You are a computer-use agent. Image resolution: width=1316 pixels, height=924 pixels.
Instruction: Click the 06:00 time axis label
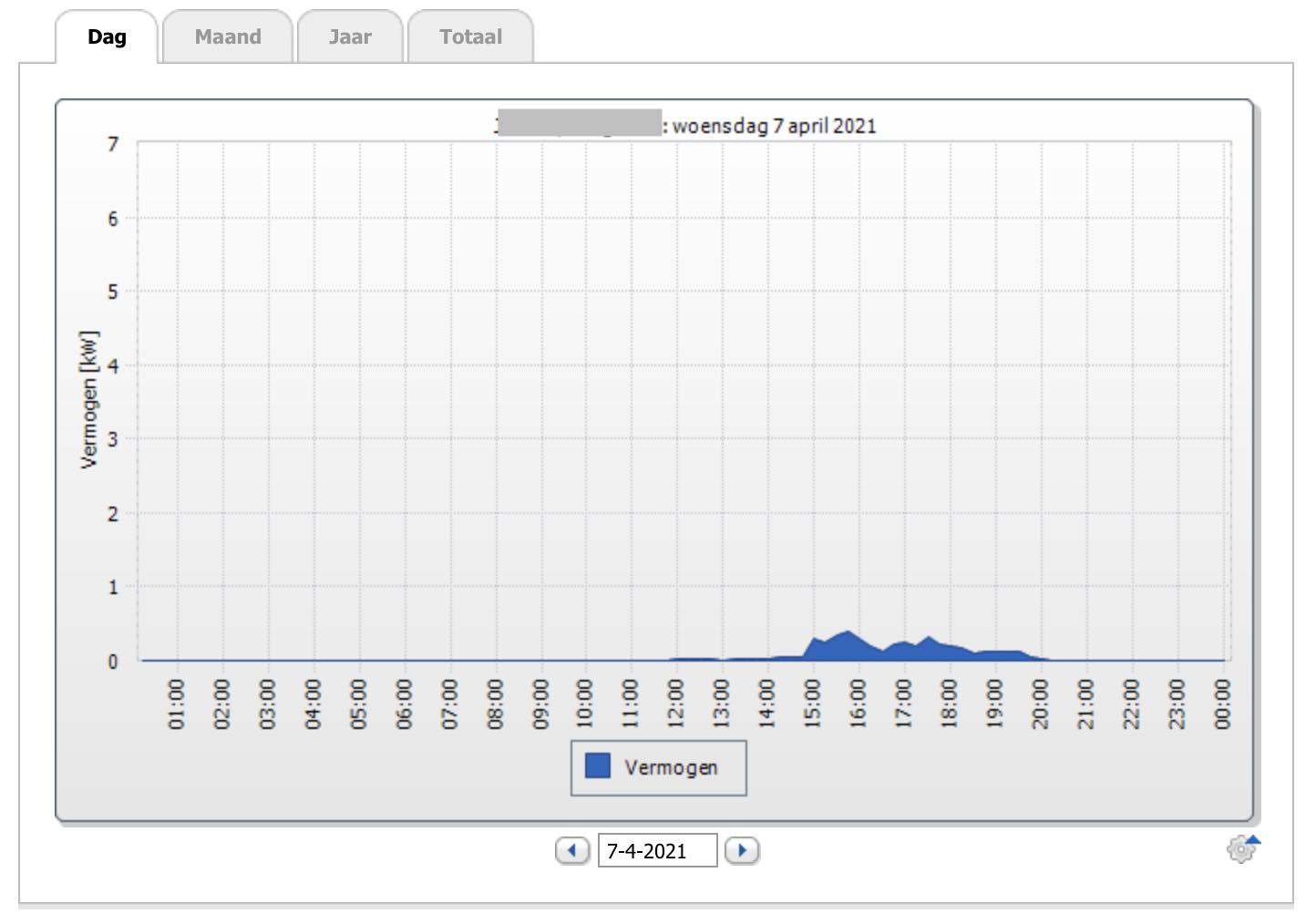(x=404, y=703)
